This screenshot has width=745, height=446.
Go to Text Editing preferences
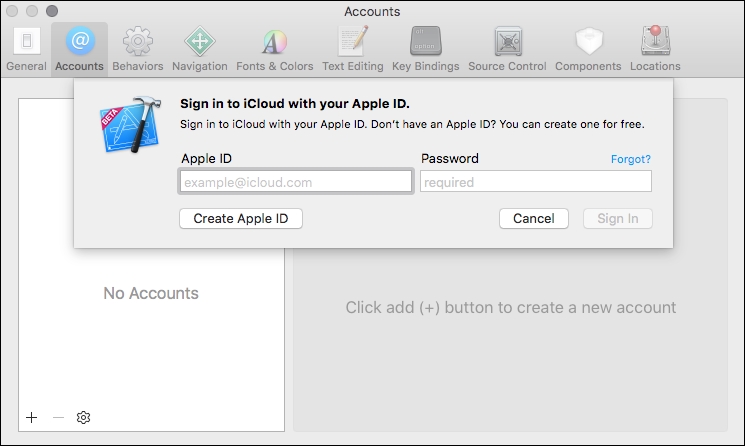coord(353,49)
